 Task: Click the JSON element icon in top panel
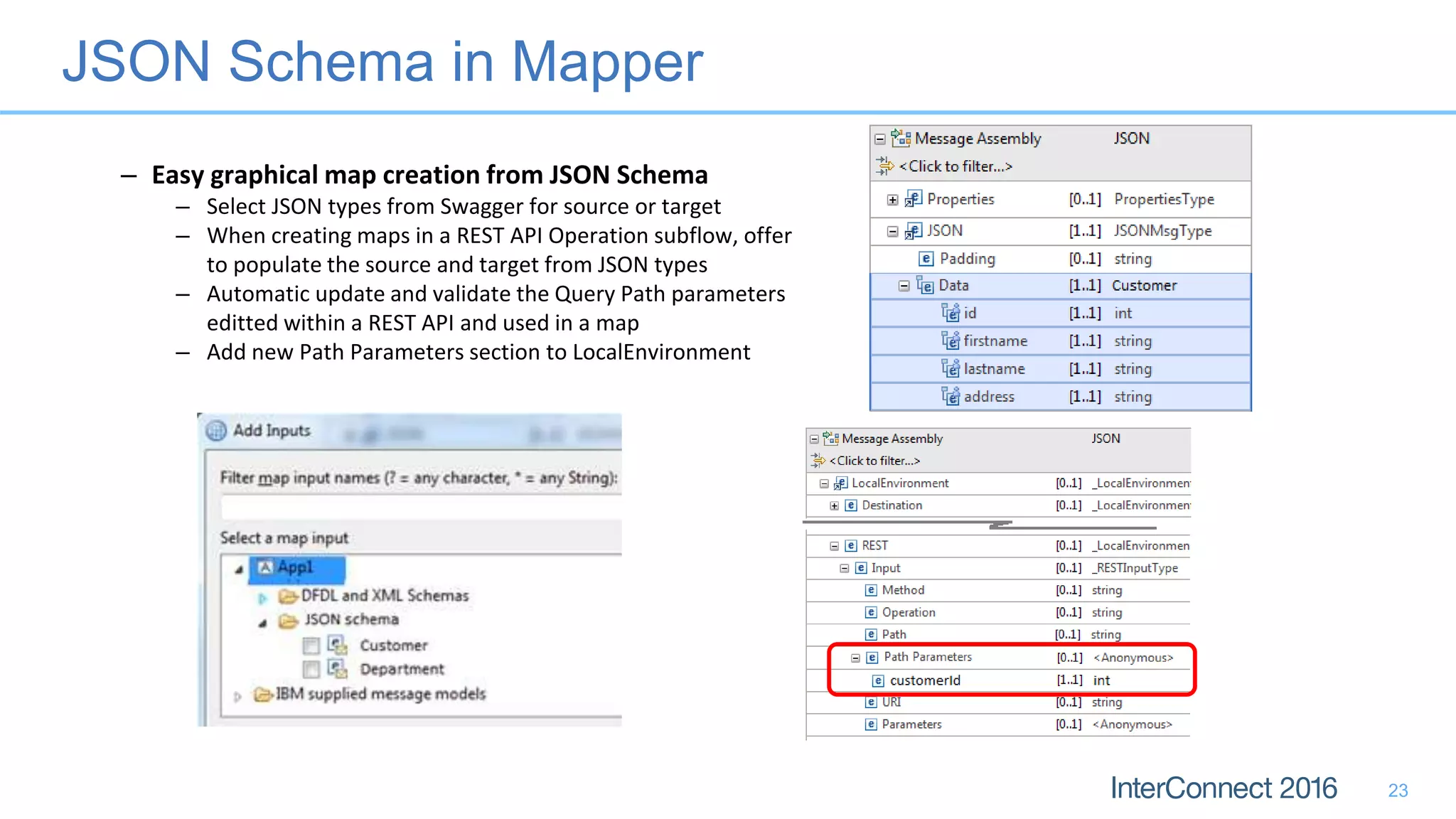pos(914,231)
